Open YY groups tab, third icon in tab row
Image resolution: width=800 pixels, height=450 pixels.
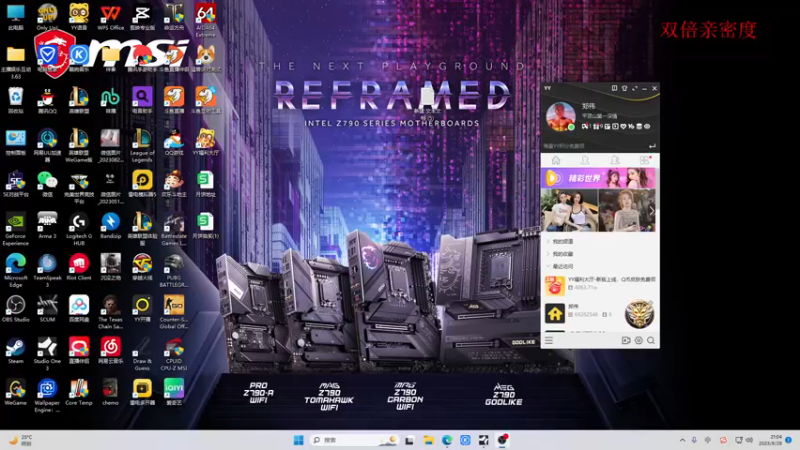coord(615,160)
